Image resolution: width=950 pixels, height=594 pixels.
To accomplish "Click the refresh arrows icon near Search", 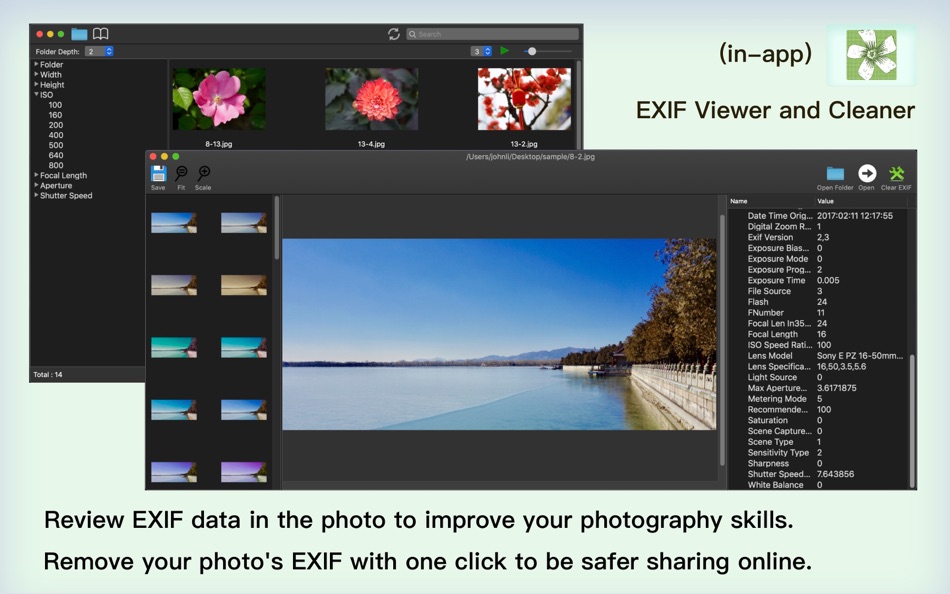I will 394,34.
